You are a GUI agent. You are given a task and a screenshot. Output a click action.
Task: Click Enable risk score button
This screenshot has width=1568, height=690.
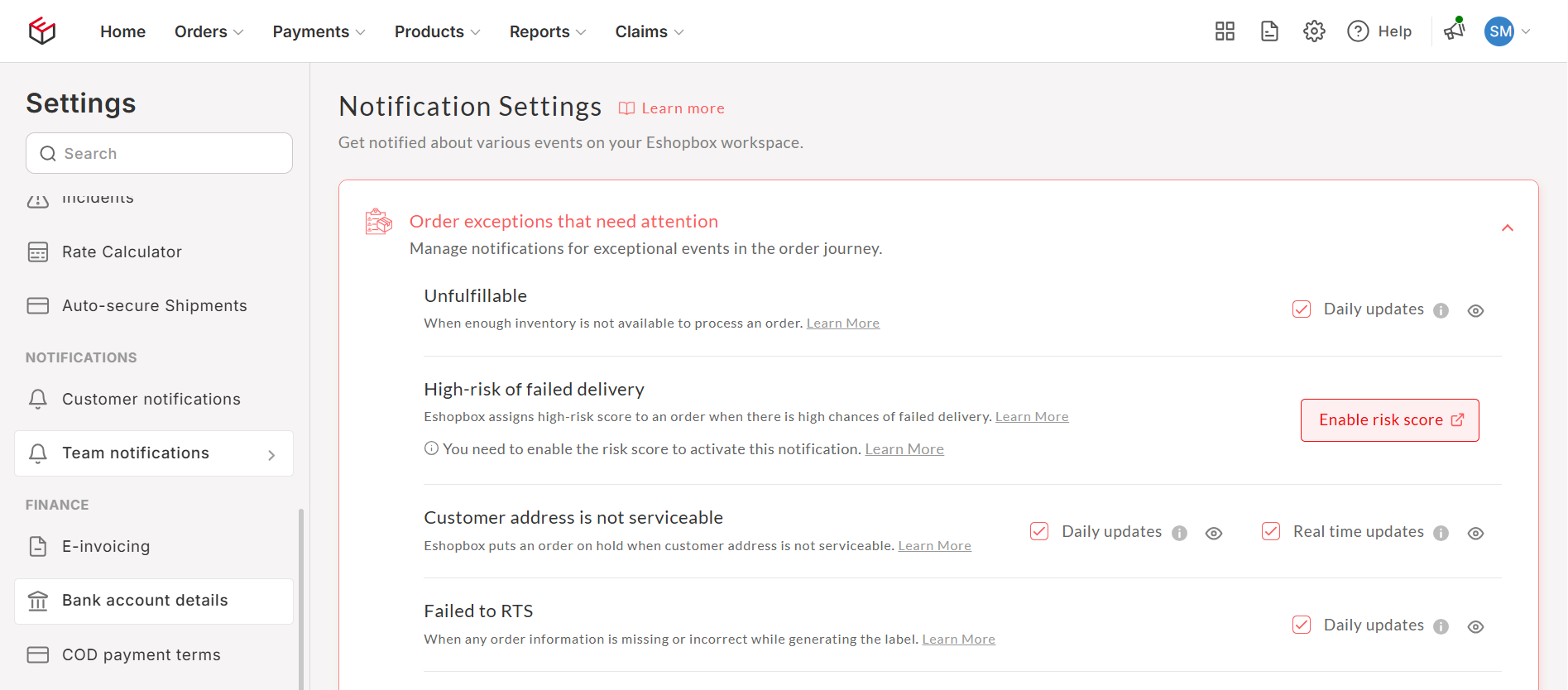pyautogui.click(x=1389, y=420)
